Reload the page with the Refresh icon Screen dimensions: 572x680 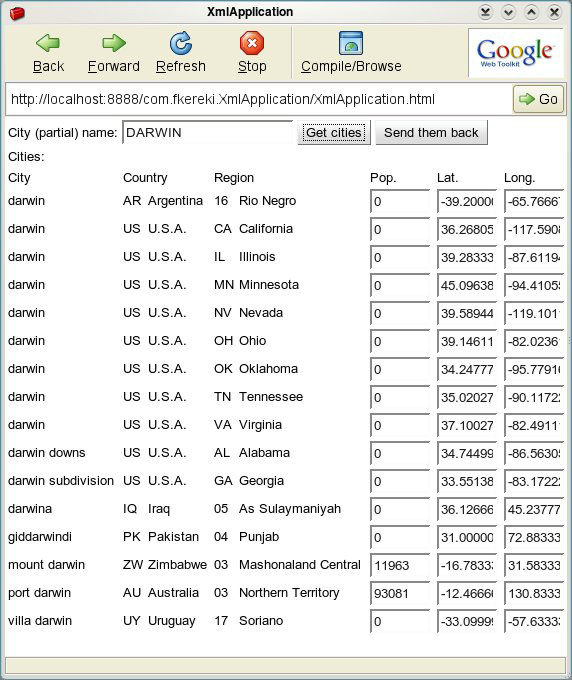[x=180, y=43]
